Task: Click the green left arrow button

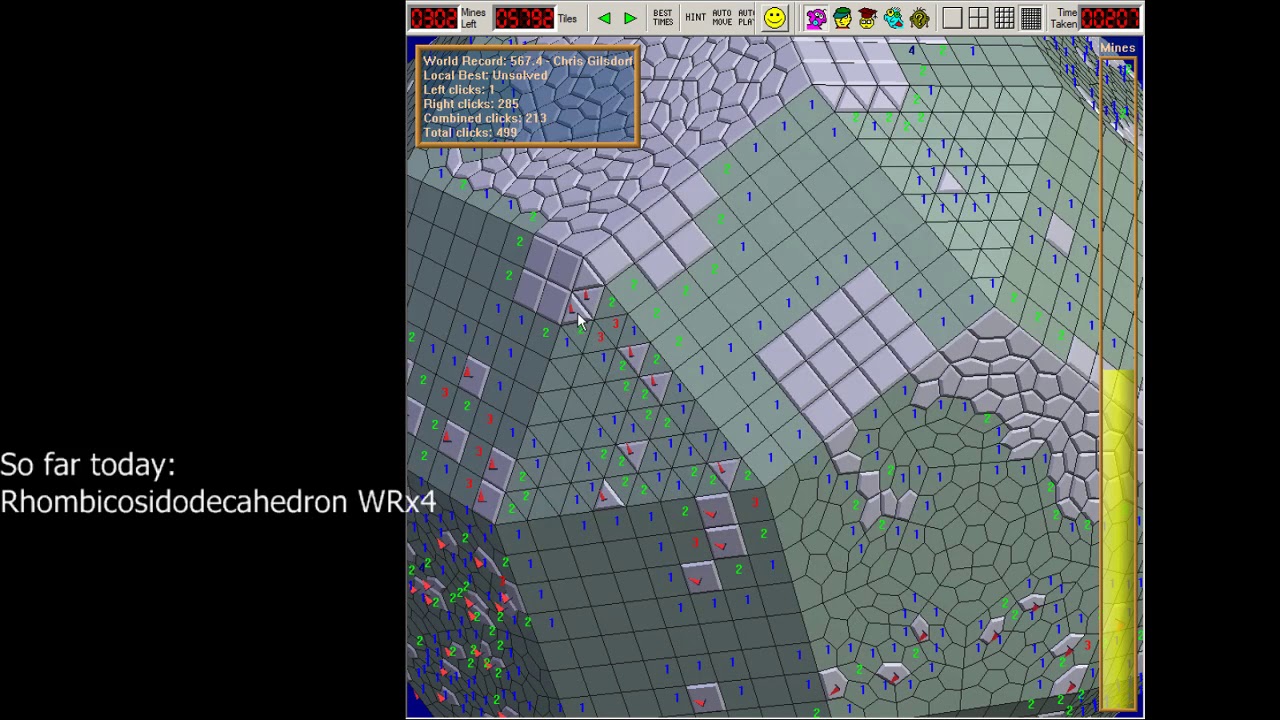Action: point(604,18)
